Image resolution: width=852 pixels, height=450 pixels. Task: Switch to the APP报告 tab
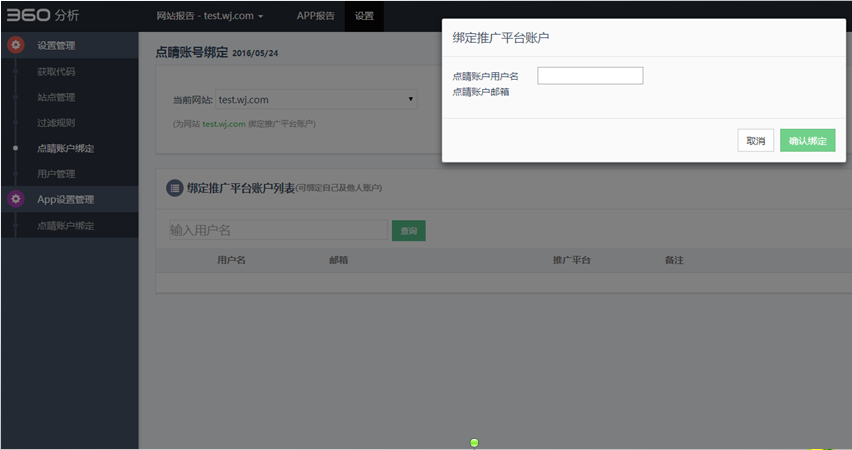pyautogui.click(x=315, y=16)
